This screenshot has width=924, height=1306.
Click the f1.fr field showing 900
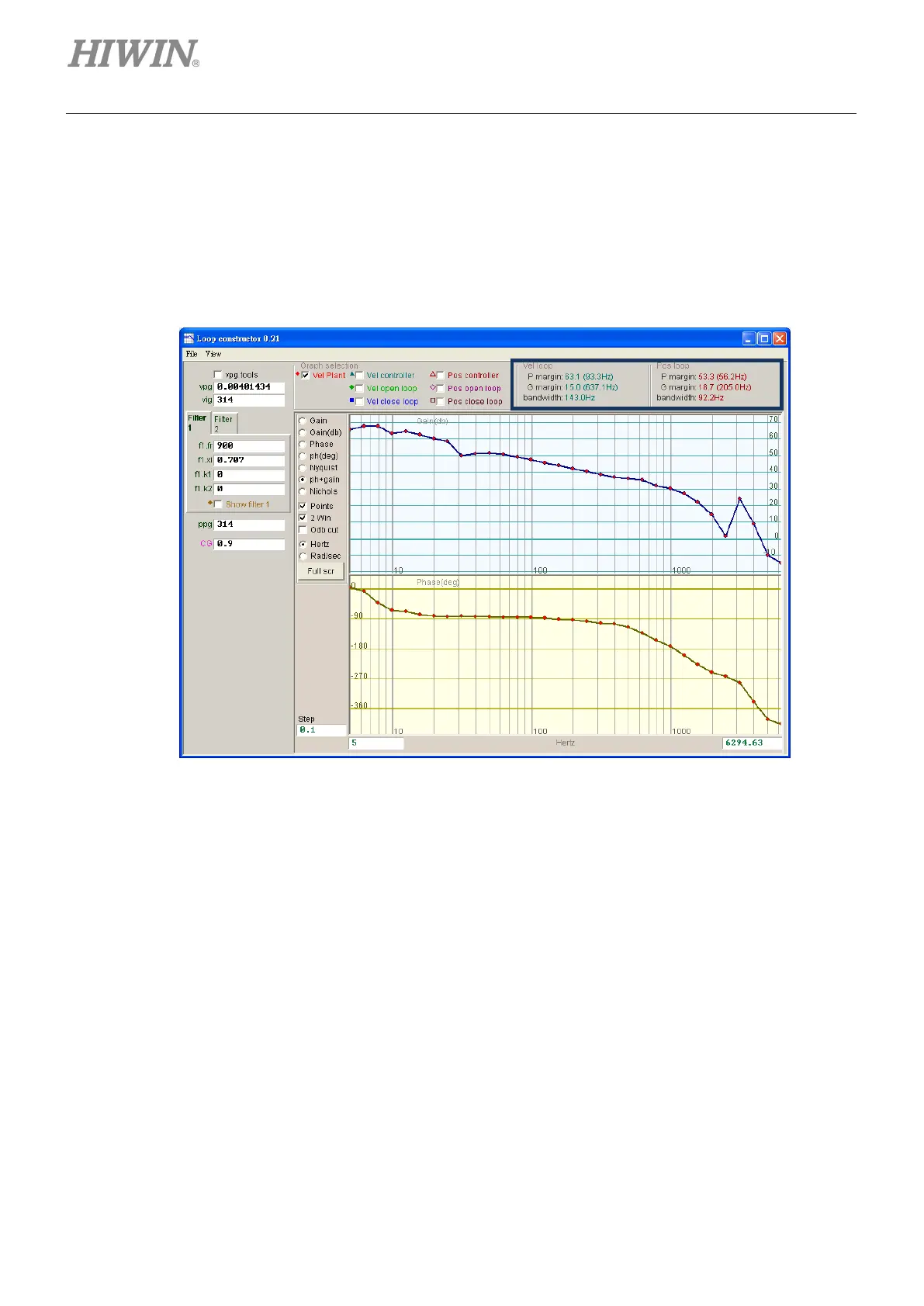click(249, 446)
